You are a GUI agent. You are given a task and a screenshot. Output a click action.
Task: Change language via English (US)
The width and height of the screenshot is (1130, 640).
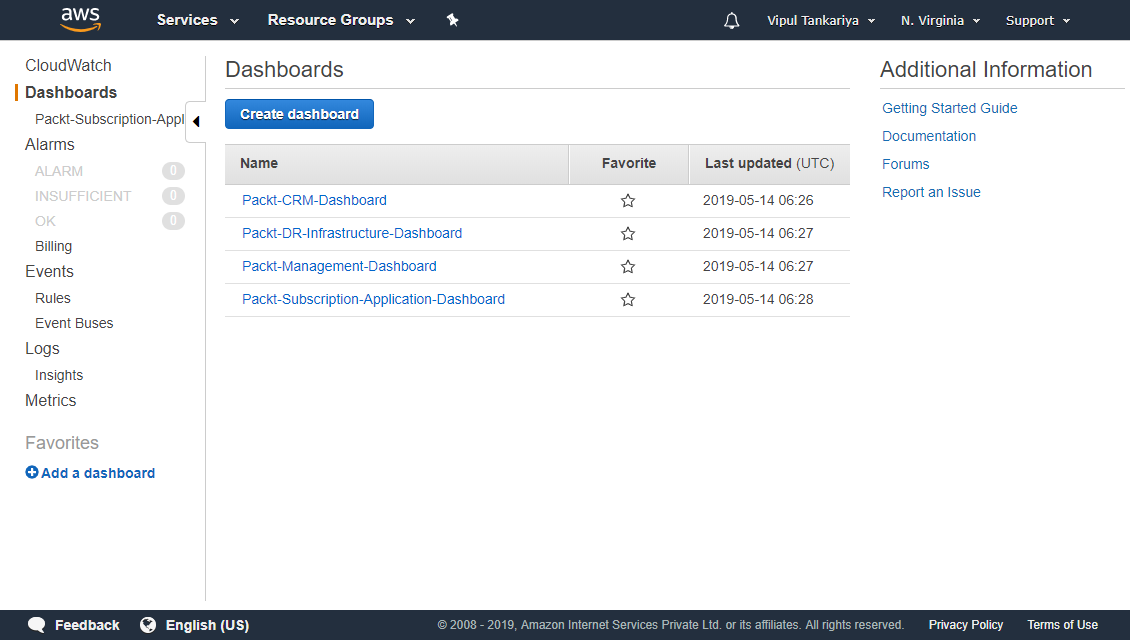[208, 625]
